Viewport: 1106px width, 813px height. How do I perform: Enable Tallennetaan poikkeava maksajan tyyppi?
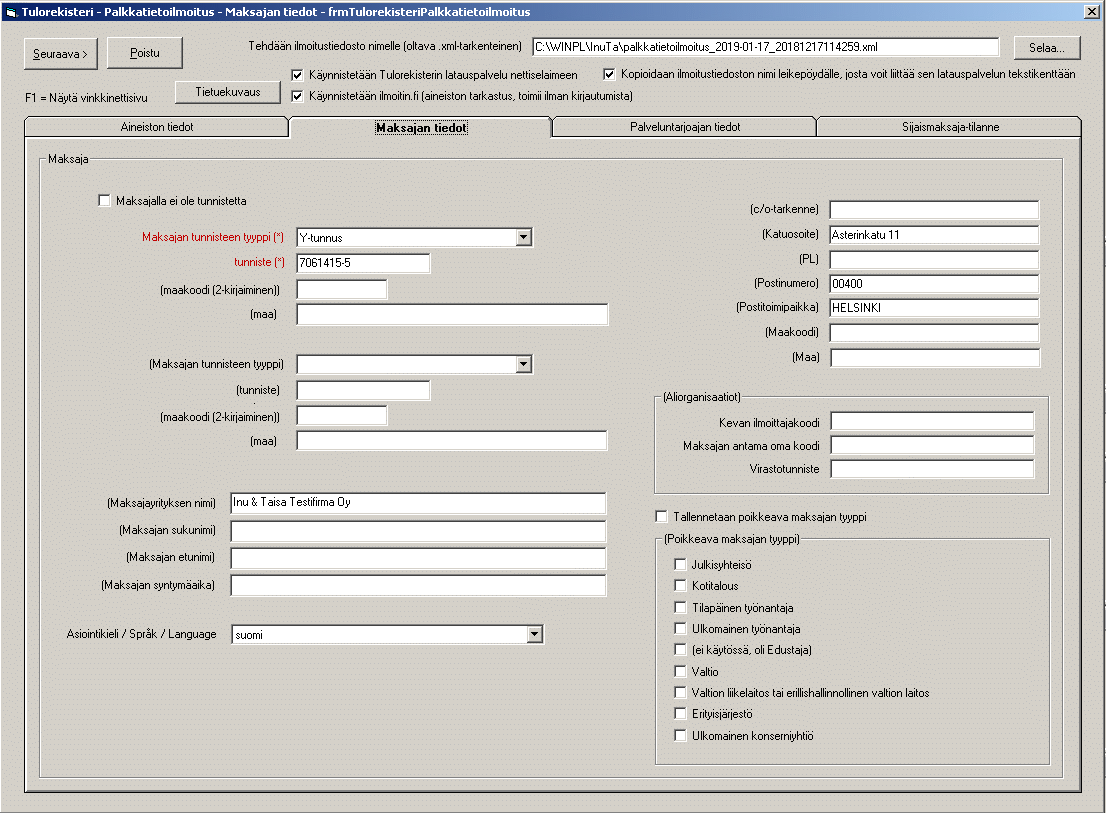click(x=661, y=517)
